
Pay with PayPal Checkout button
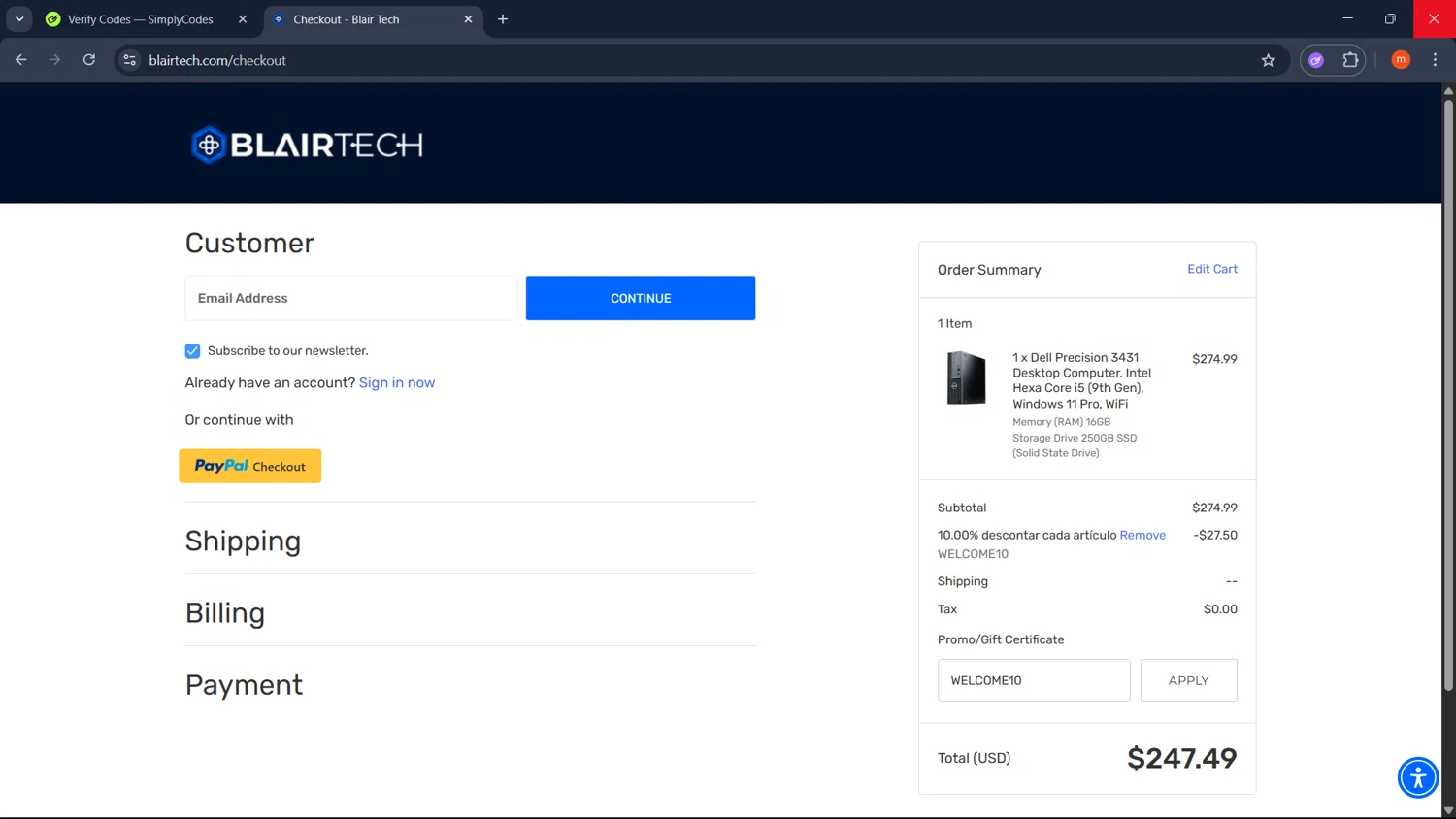(250, 466)
